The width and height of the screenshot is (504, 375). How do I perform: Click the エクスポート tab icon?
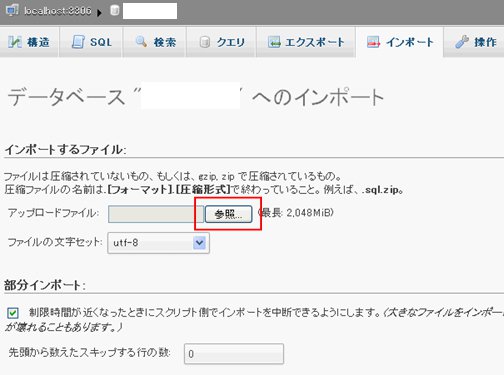coord(274,42)
